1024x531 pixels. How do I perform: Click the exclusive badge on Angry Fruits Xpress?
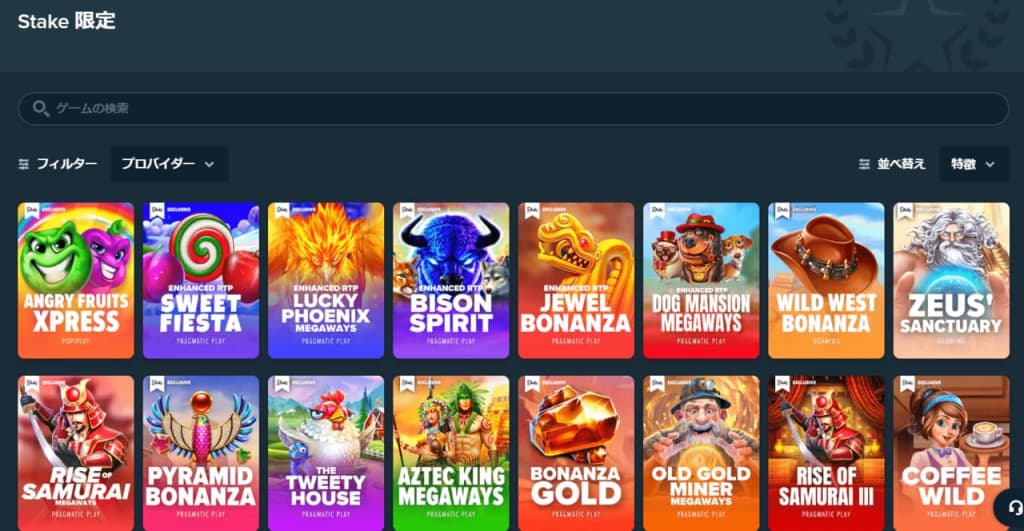tap(31, 210)
